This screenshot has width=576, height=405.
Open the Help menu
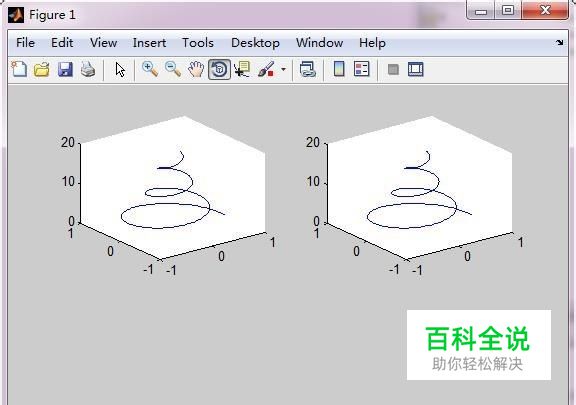[372, 43]
